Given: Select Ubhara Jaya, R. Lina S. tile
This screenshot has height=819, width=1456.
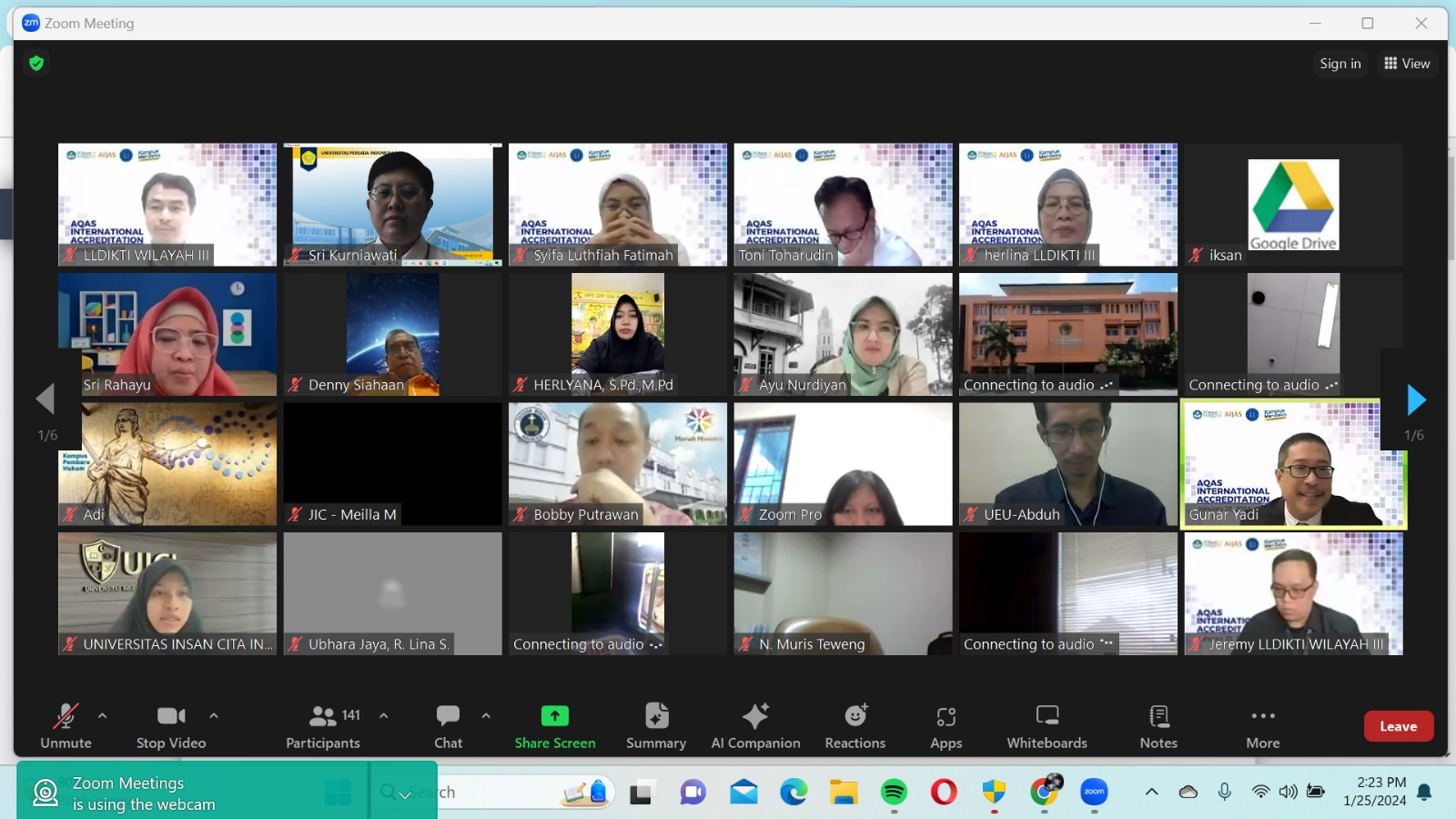Looking at the screenshot, I should 393,593.
